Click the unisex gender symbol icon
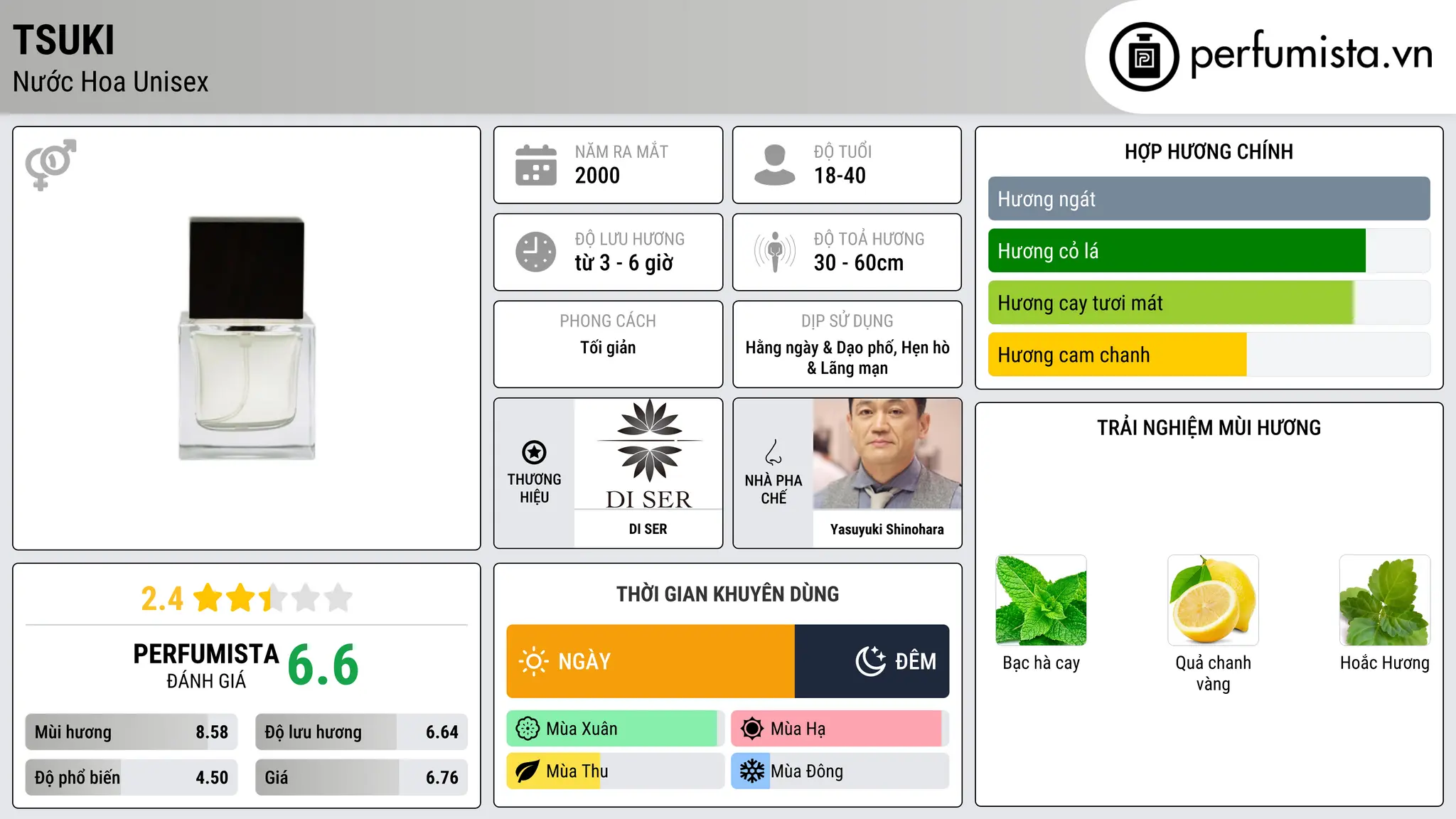 50,164
